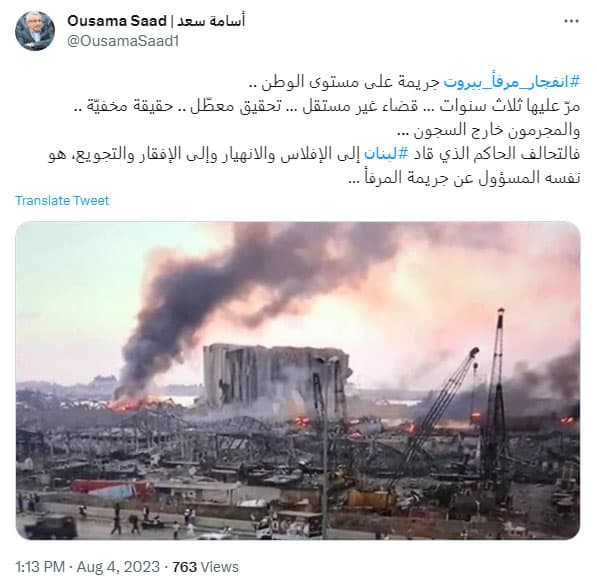
Task: Open the #انفجار_مرفأ_بيروت hashtag
Action: tap(512, 82)
